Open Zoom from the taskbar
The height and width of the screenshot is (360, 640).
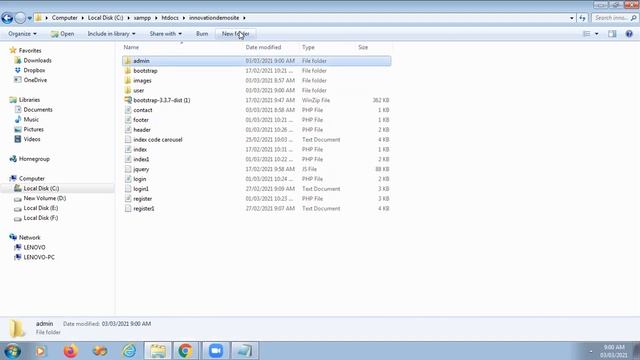[216, 351]
